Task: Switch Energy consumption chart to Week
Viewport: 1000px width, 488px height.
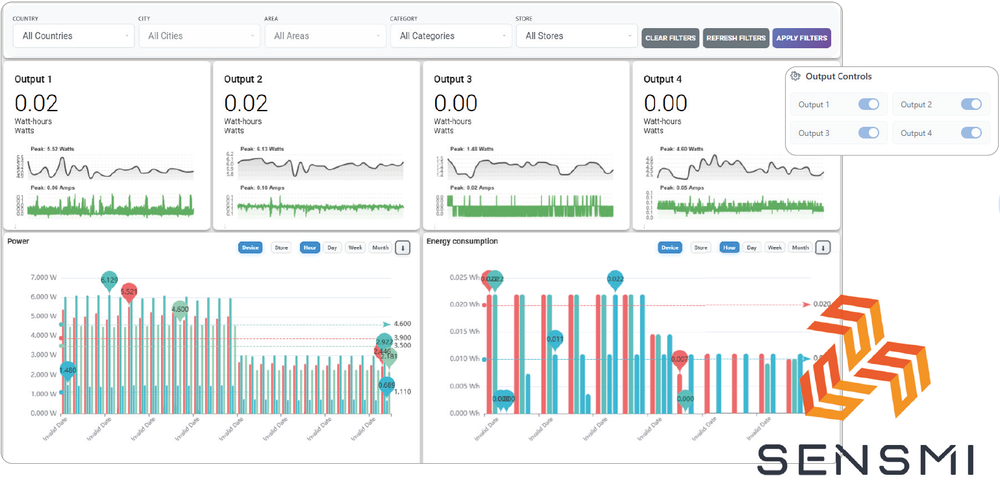Action: tap(775, 248)
